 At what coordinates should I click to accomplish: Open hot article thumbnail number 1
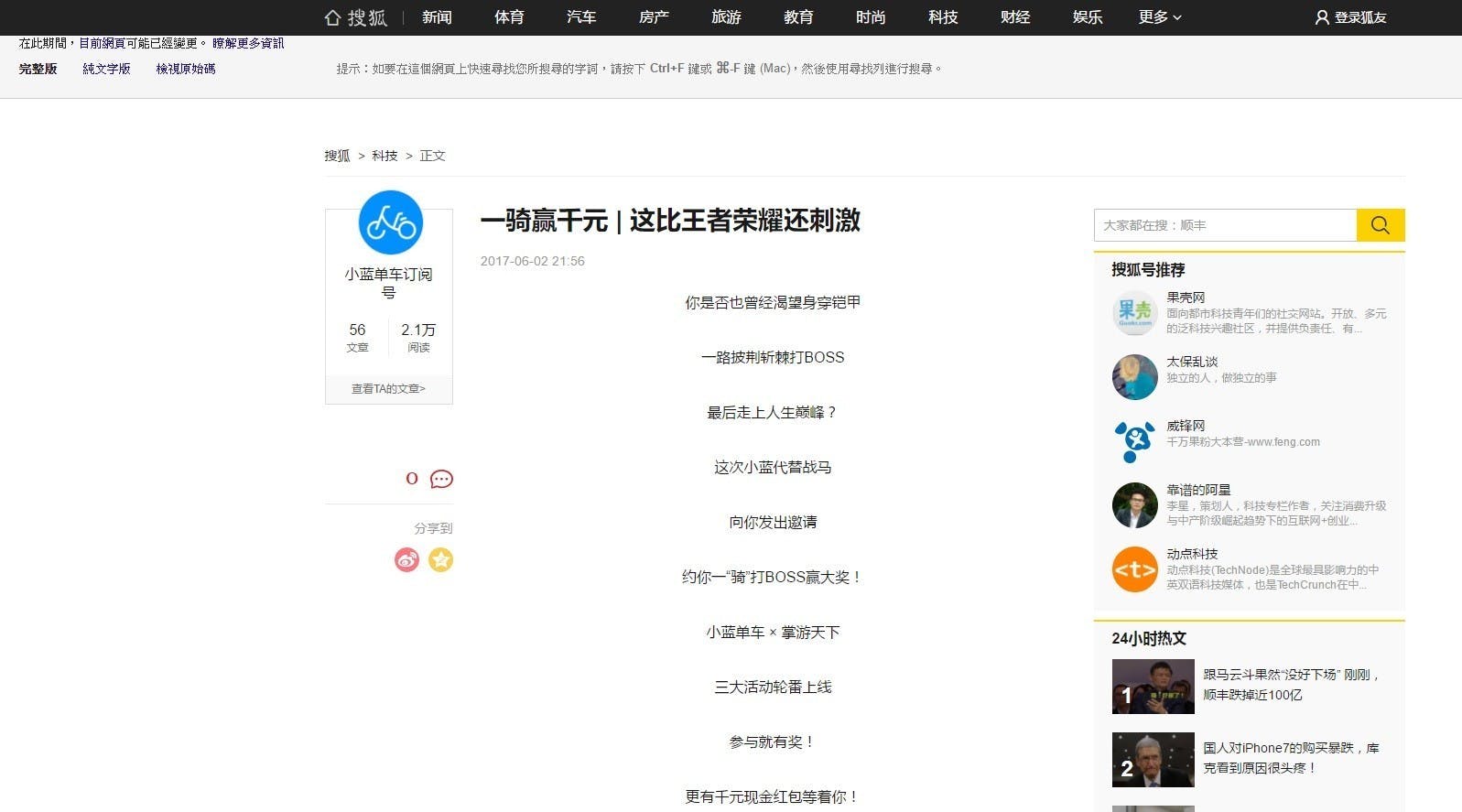[x=1153, y=687]
